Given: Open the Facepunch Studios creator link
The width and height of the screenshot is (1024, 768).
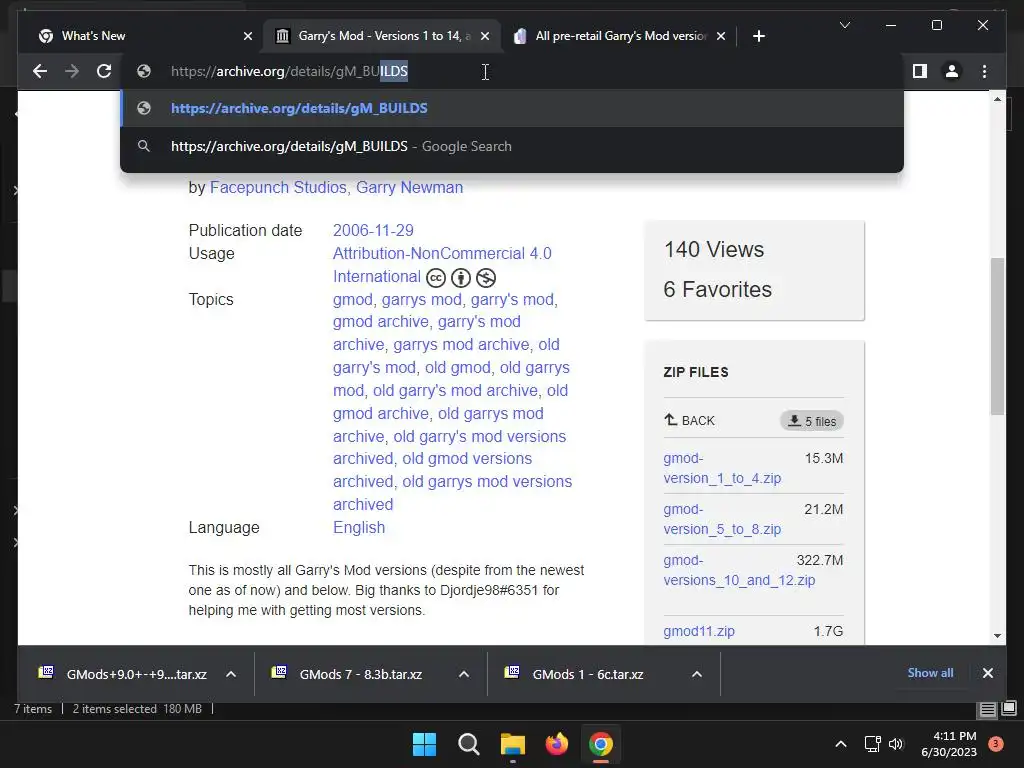Looking at the screenshot, I should 278,187.
